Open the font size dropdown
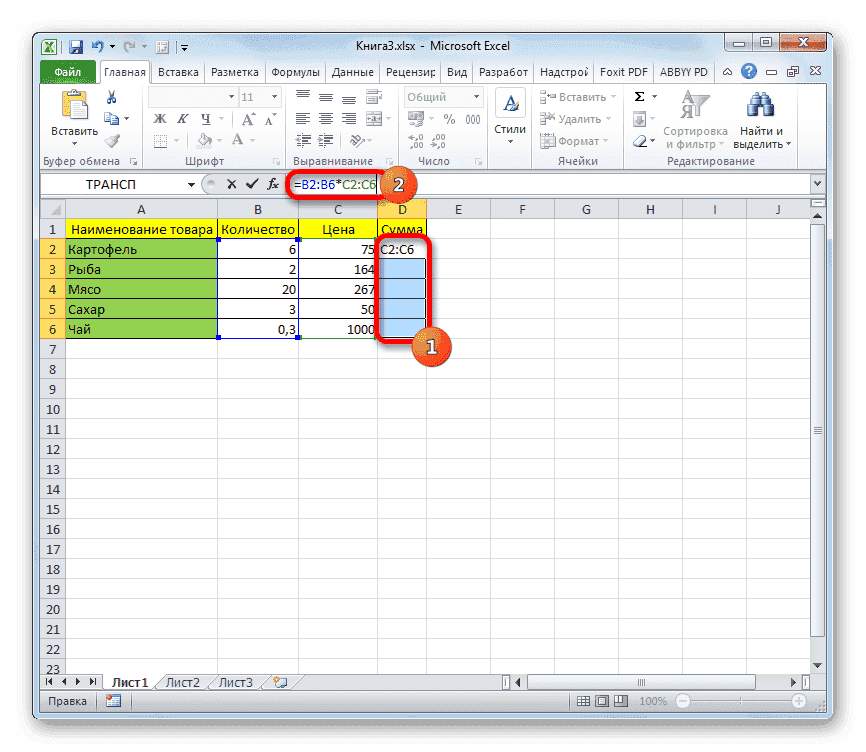 click(273, 96)
